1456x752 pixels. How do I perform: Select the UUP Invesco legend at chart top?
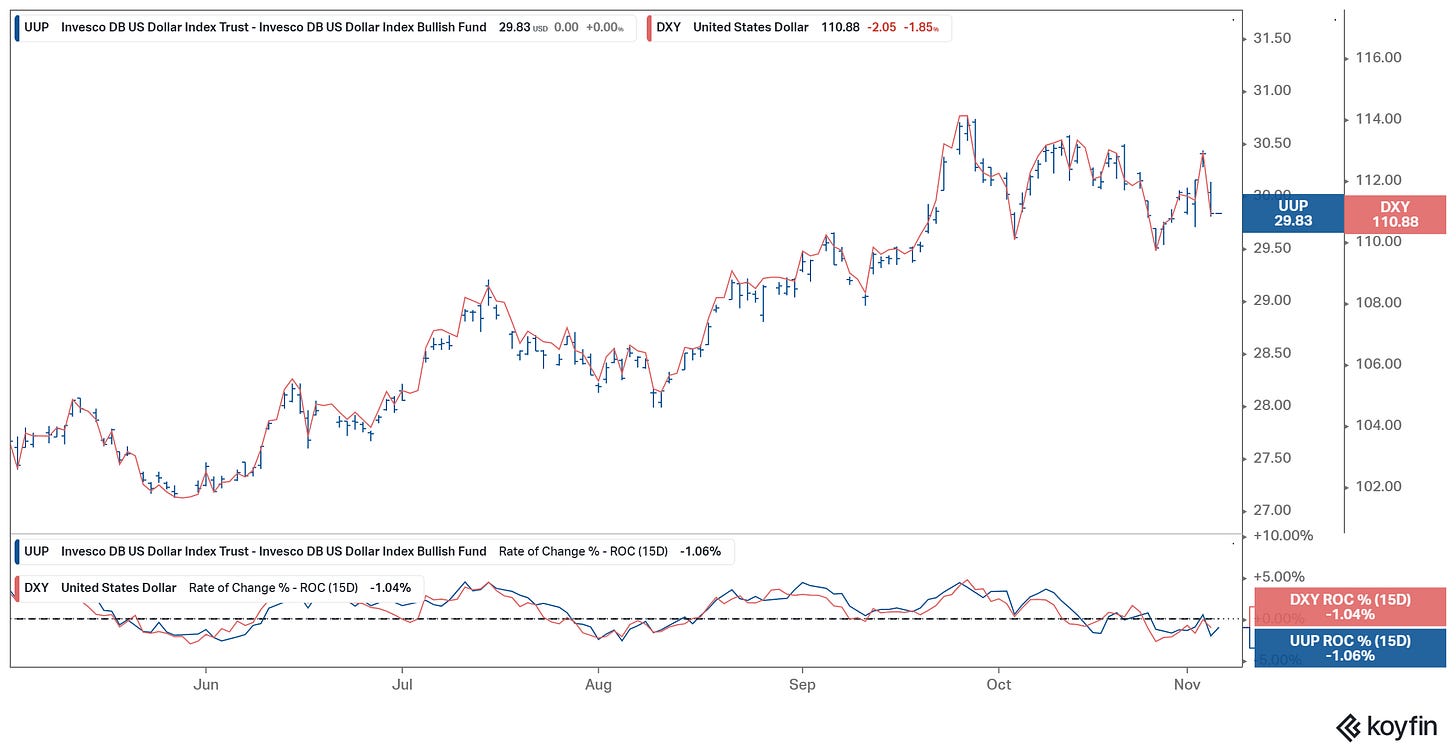tap(325, 28)
